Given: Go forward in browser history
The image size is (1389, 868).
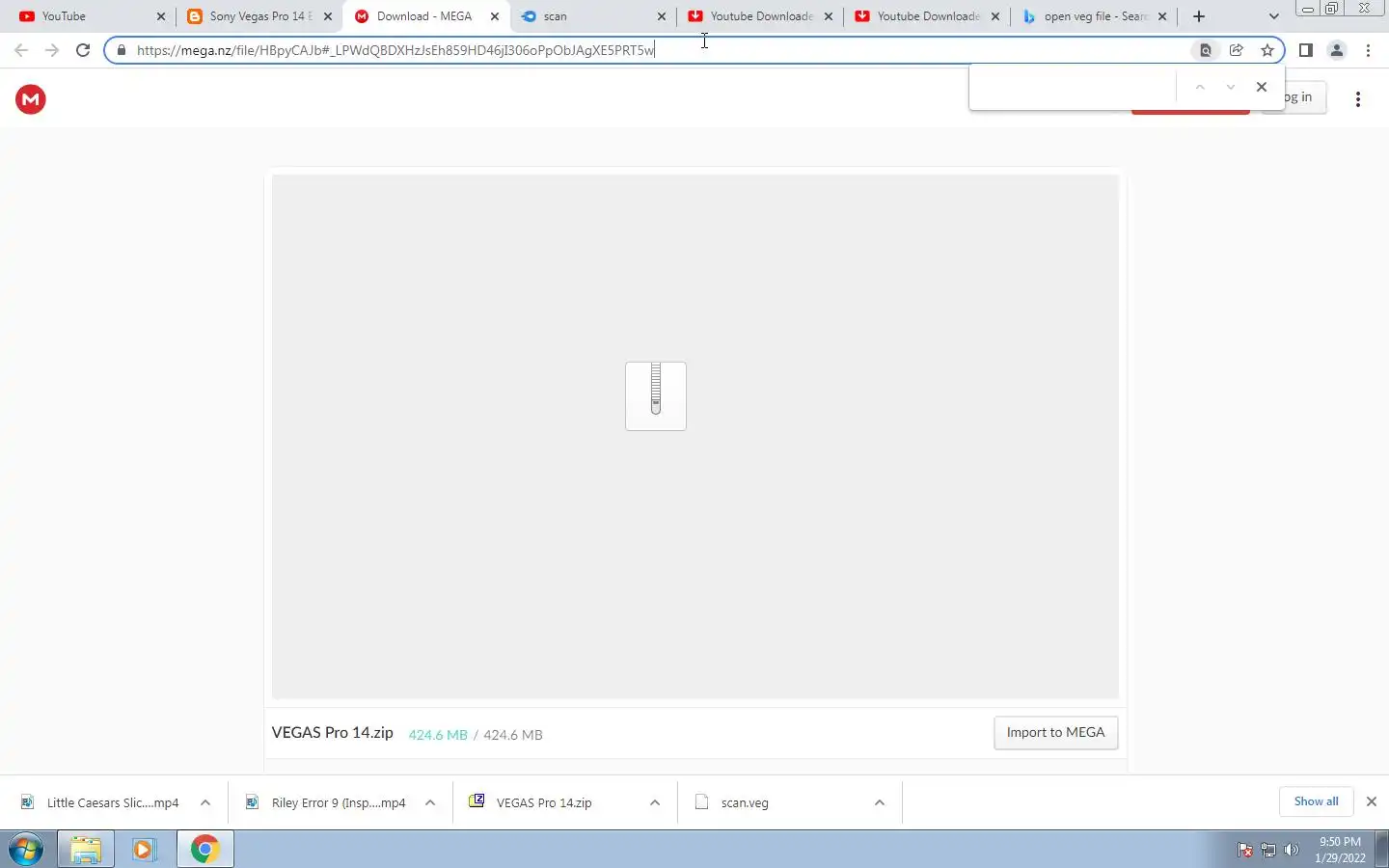Looking at the screenshot, I should point(52,50).
